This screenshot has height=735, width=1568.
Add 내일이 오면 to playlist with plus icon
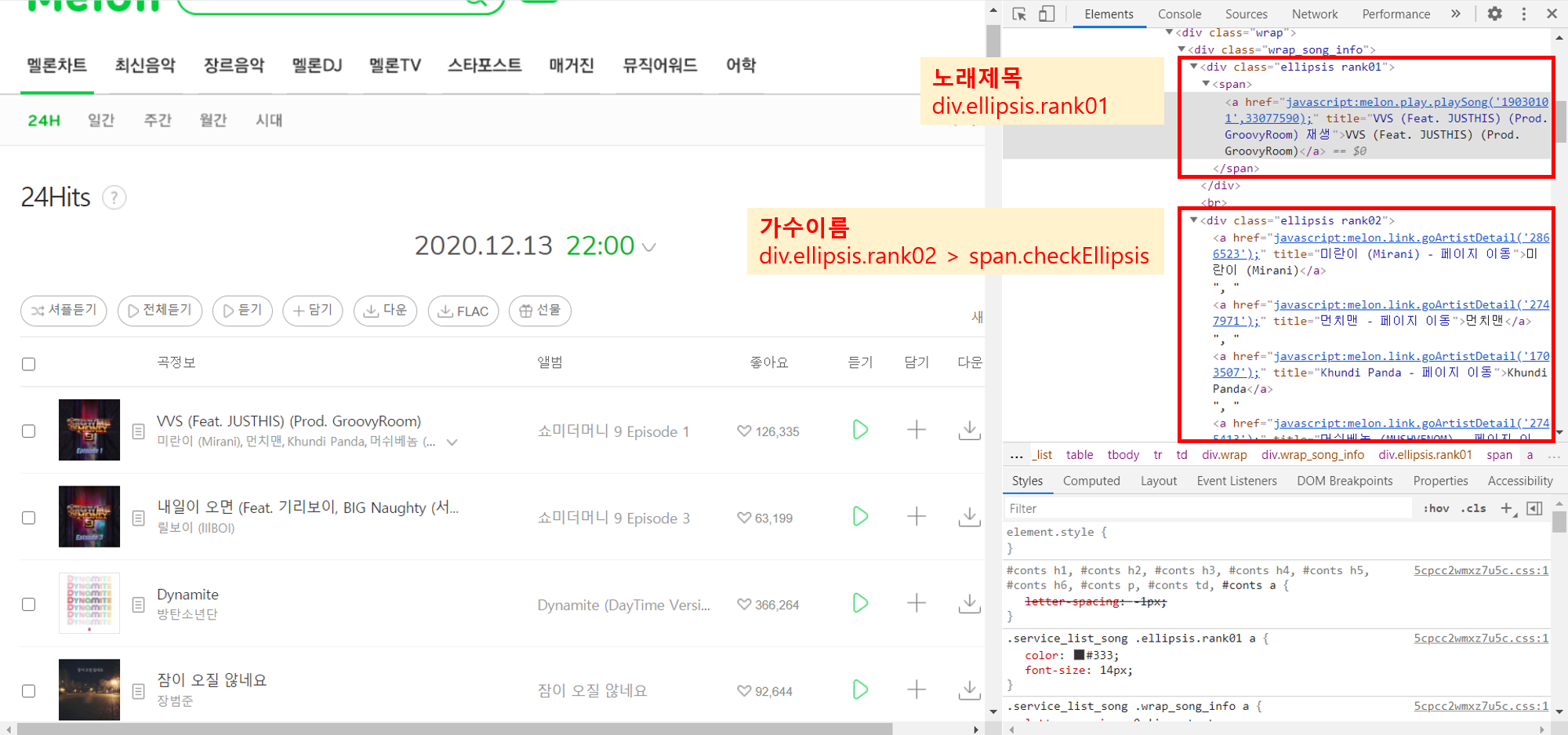916,516
